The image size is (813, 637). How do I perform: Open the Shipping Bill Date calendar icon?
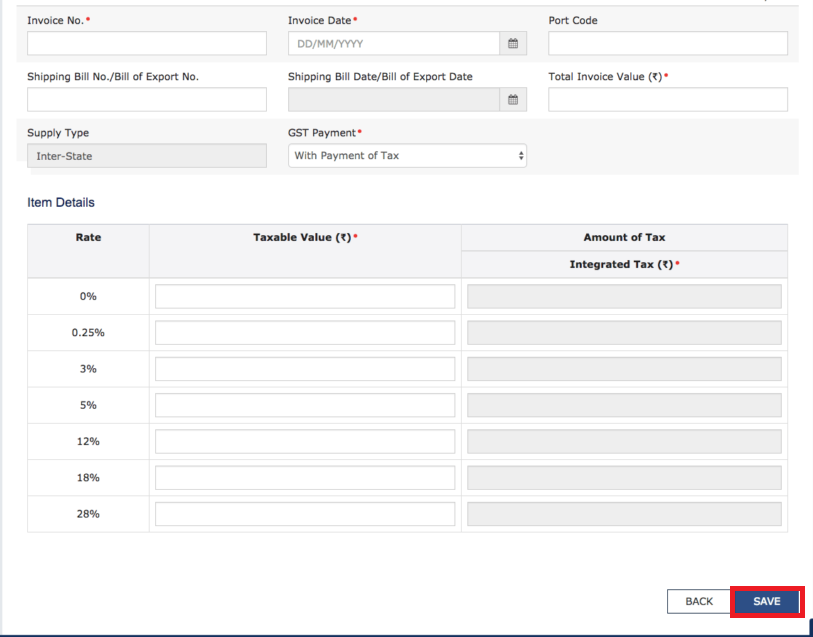pos(513,100)
